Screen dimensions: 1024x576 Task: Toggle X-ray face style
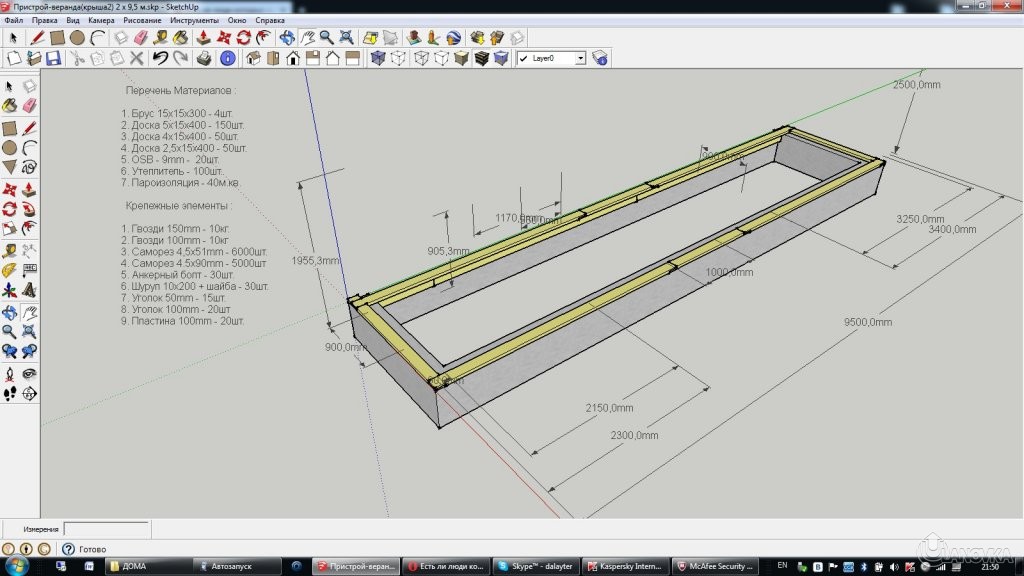[378, 59]
